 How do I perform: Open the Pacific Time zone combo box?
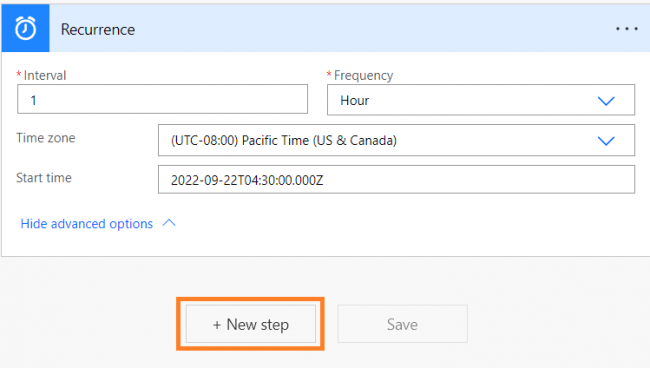pos(396,140)
